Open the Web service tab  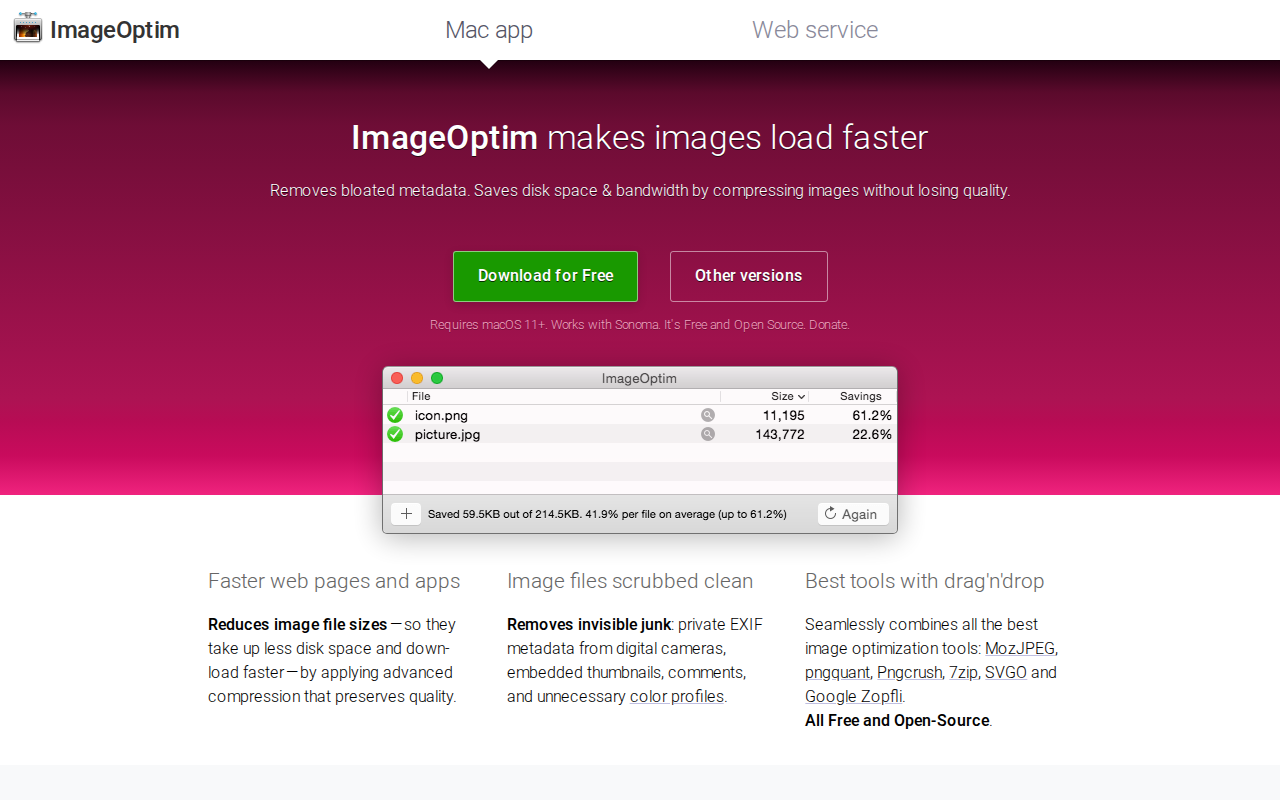coord(815,30)
